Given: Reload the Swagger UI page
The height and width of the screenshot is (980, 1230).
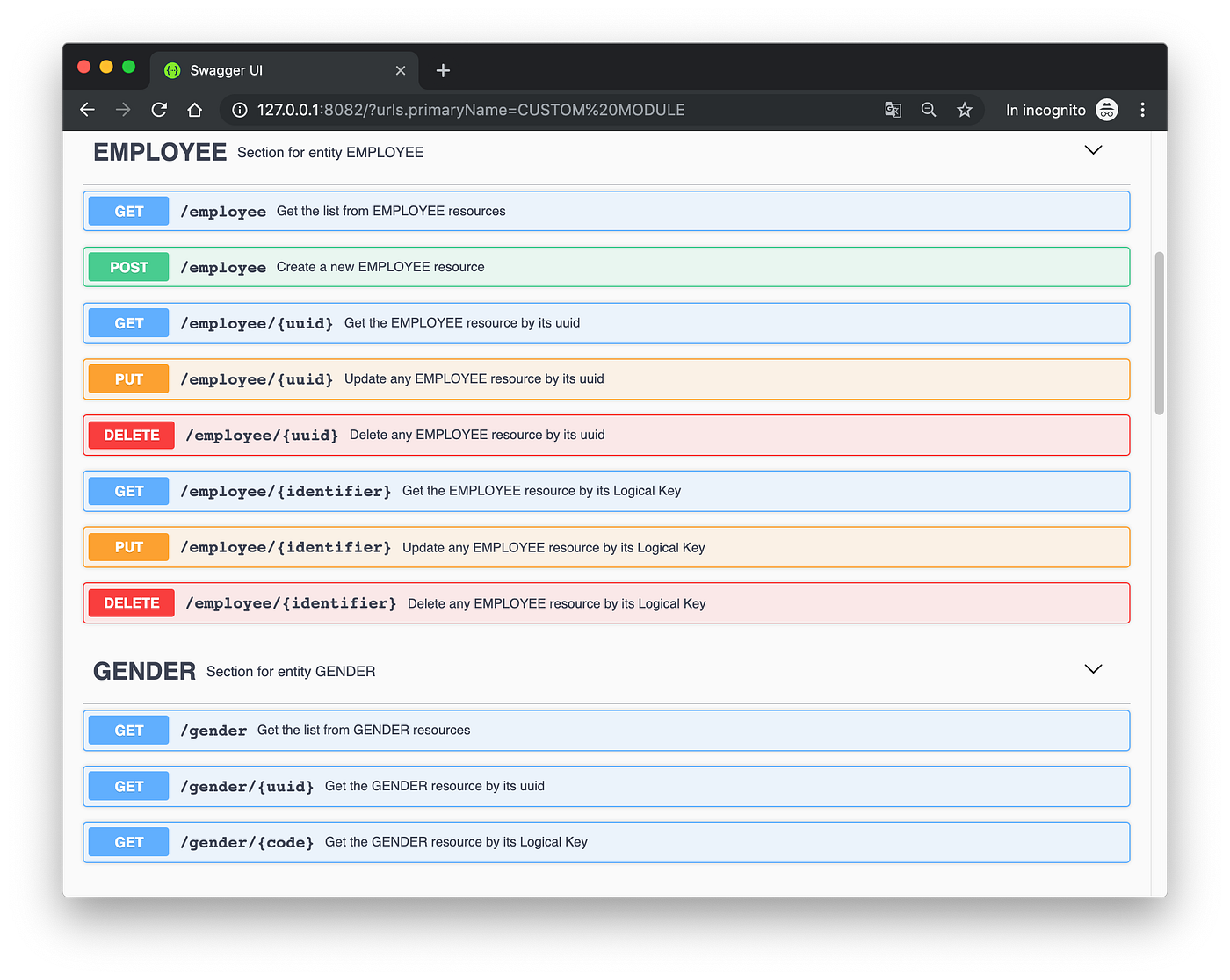Looking at the screenshot, I should (159, 109).
